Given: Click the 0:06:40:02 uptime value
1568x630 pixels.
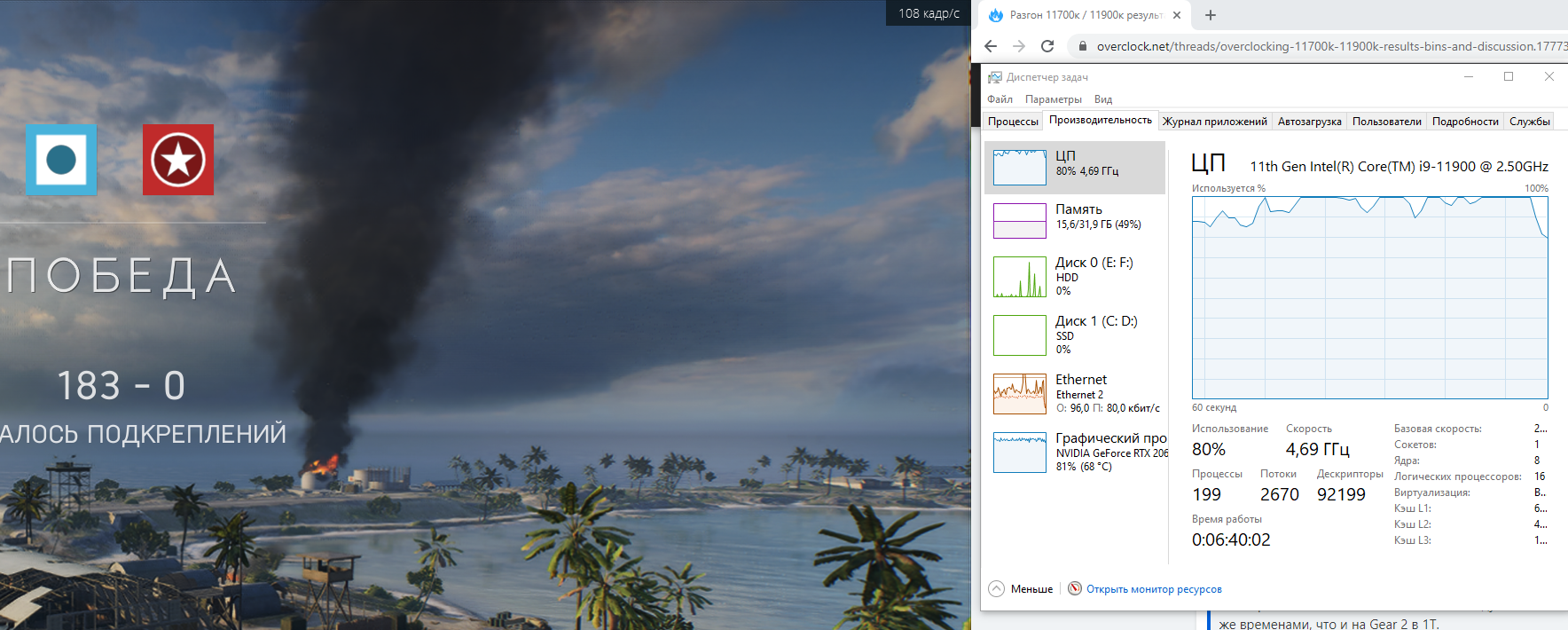Looking at the screenshot, I should tap(1231, 539).
